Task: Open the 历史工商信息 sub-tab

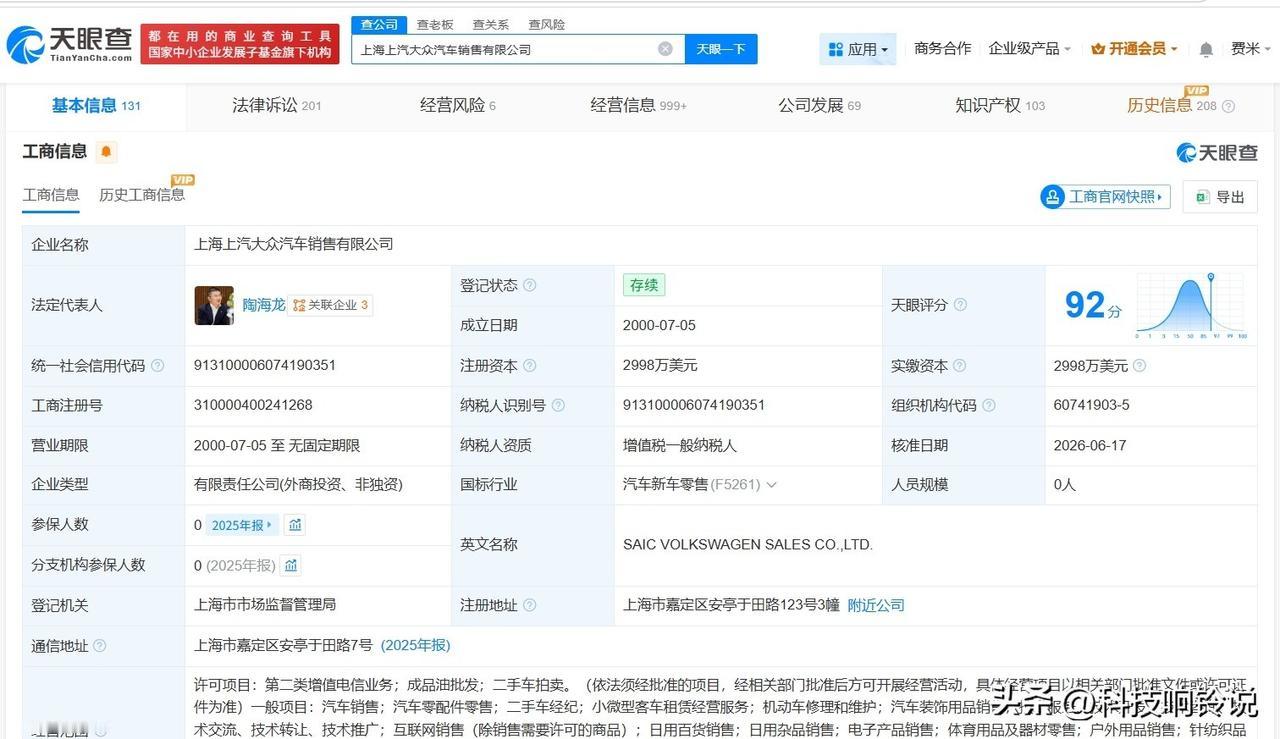Action: pos(142,195)
